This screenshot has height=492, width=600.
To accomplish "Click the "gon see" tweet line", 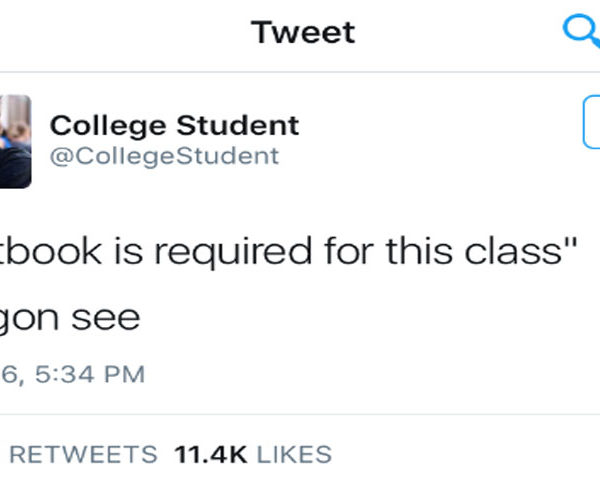I will pyautogui.click(x=70, y=317).
